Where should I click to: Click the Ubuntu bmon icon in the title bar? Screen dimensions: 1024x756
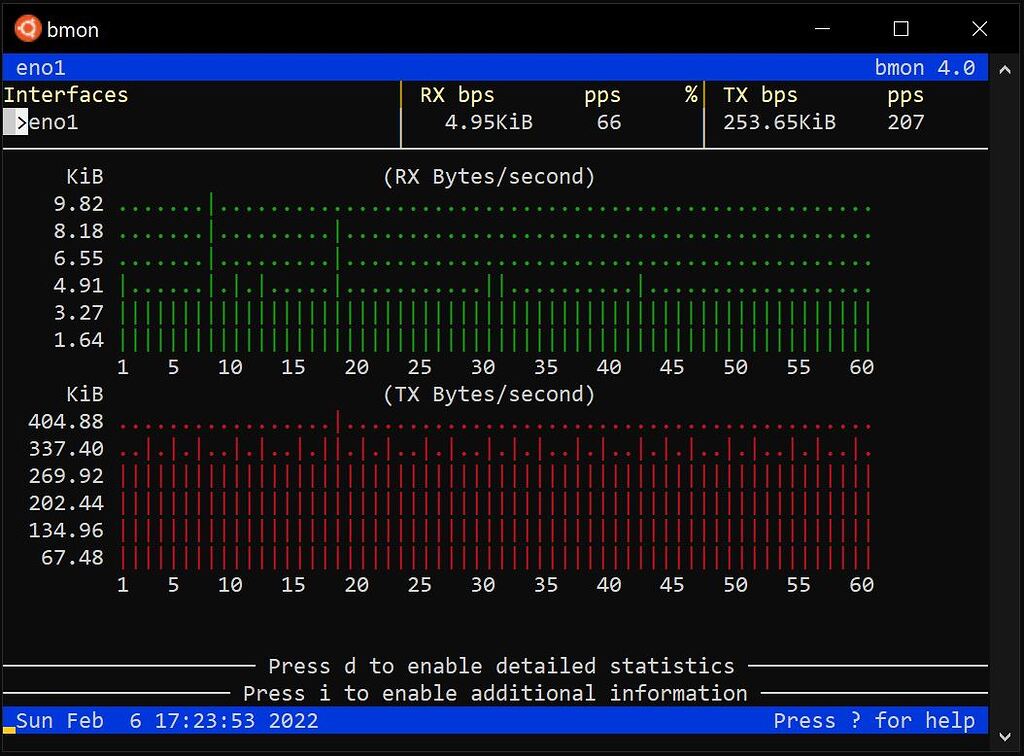click(x=27, y=29)
